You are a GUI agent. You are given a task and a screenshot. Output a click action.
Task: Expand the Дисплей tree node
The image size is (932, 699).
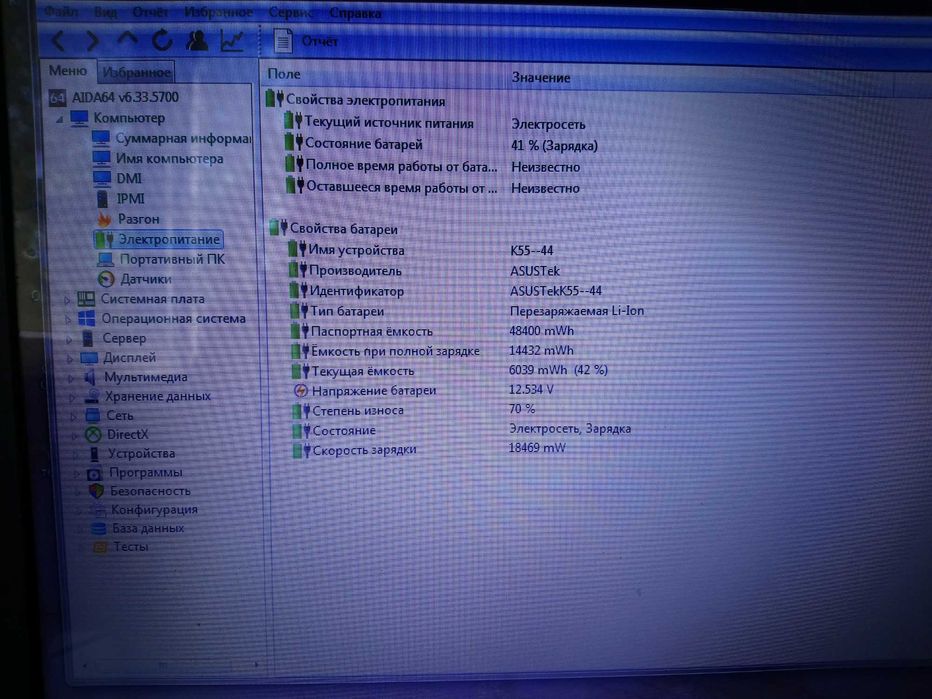tap(71, 359)
